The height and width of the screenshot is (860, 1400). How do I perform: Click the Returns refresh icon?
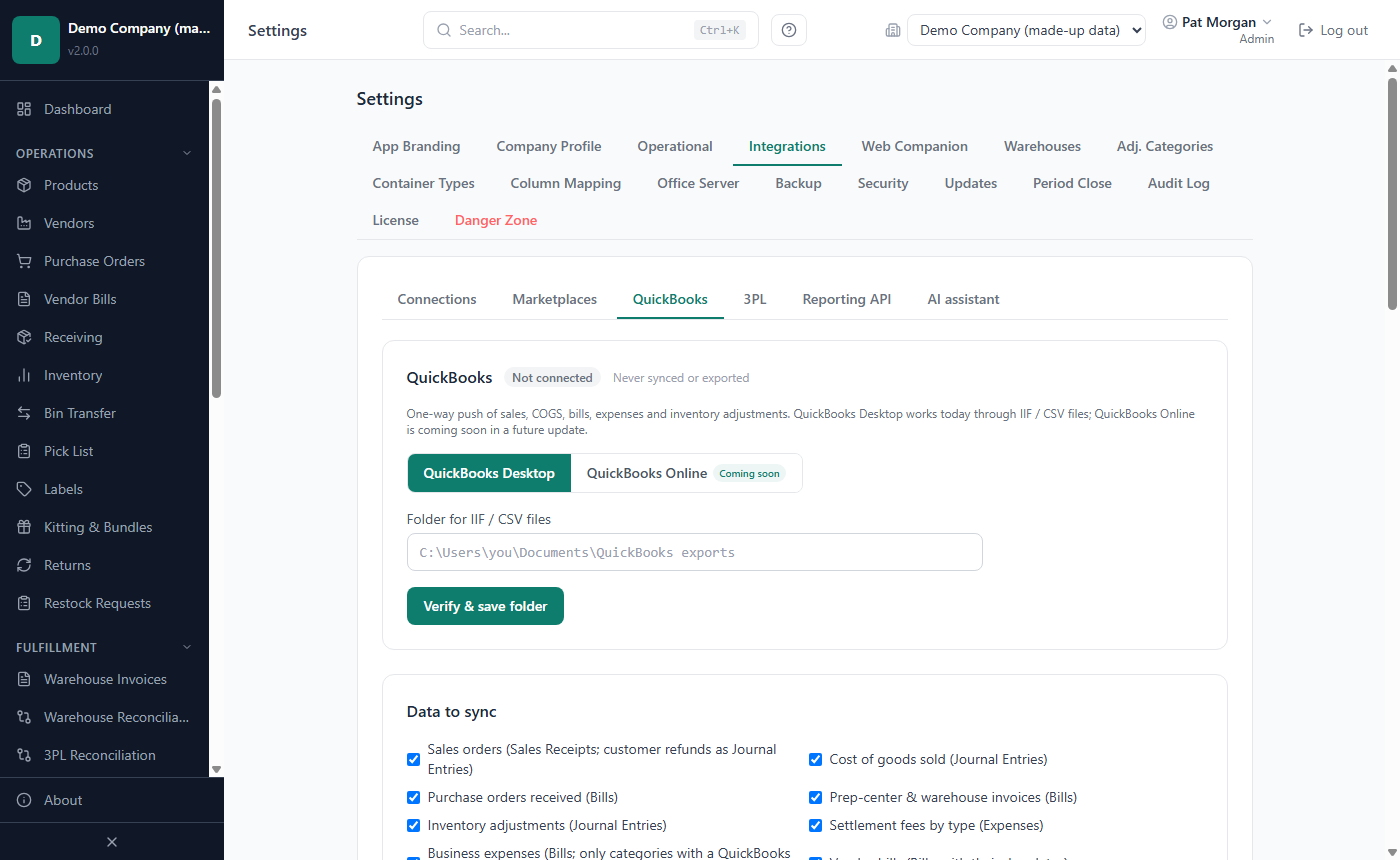click(x=24, y=565)
